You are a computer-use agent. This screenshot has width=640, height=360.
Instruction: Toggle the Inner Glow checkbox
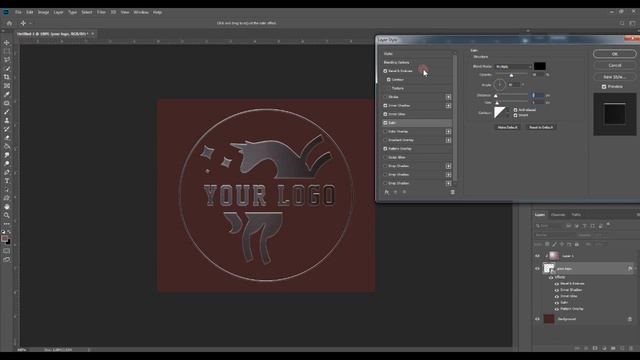click(x=385, y=114)
